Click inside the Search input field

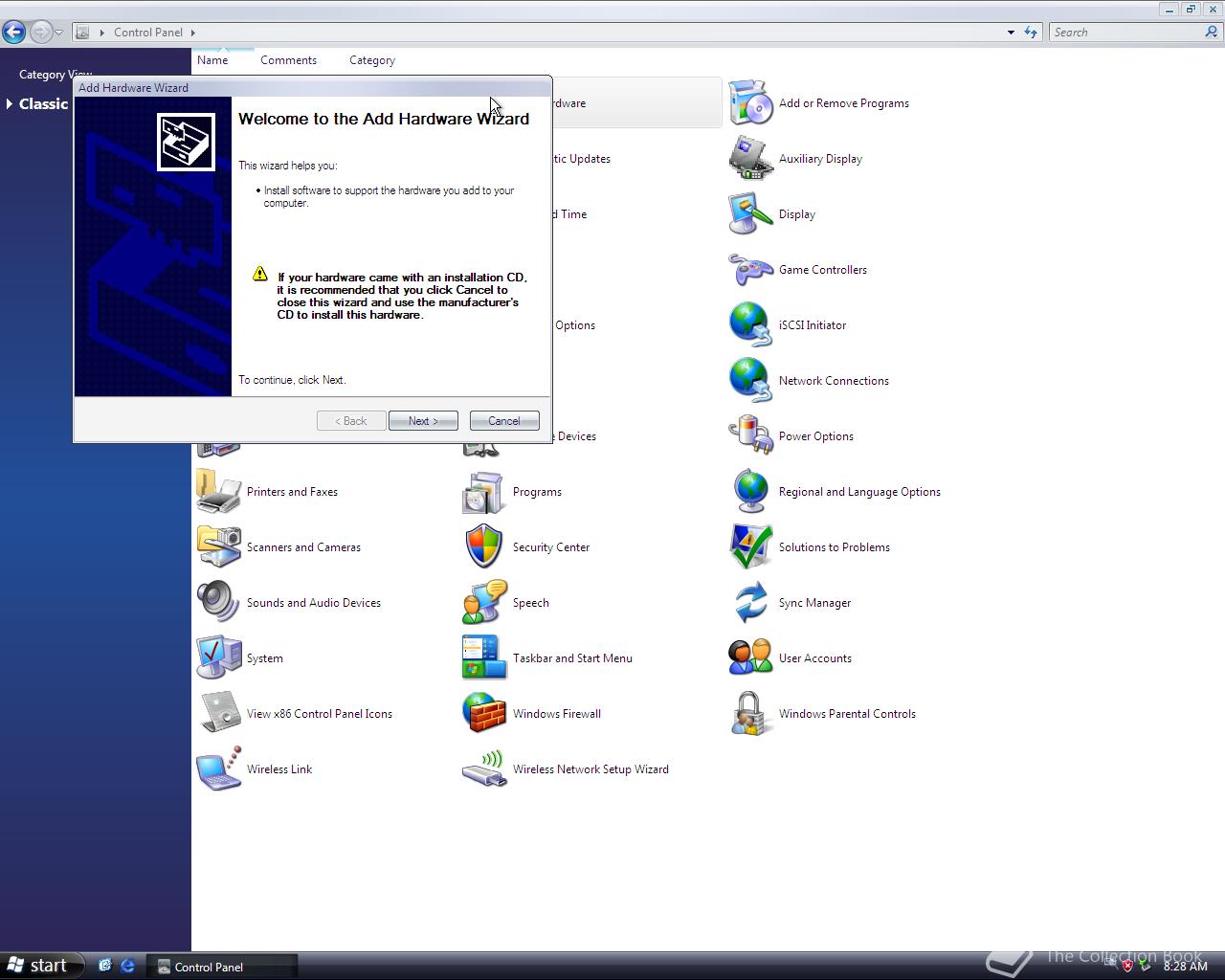(x=1125, y=33)
